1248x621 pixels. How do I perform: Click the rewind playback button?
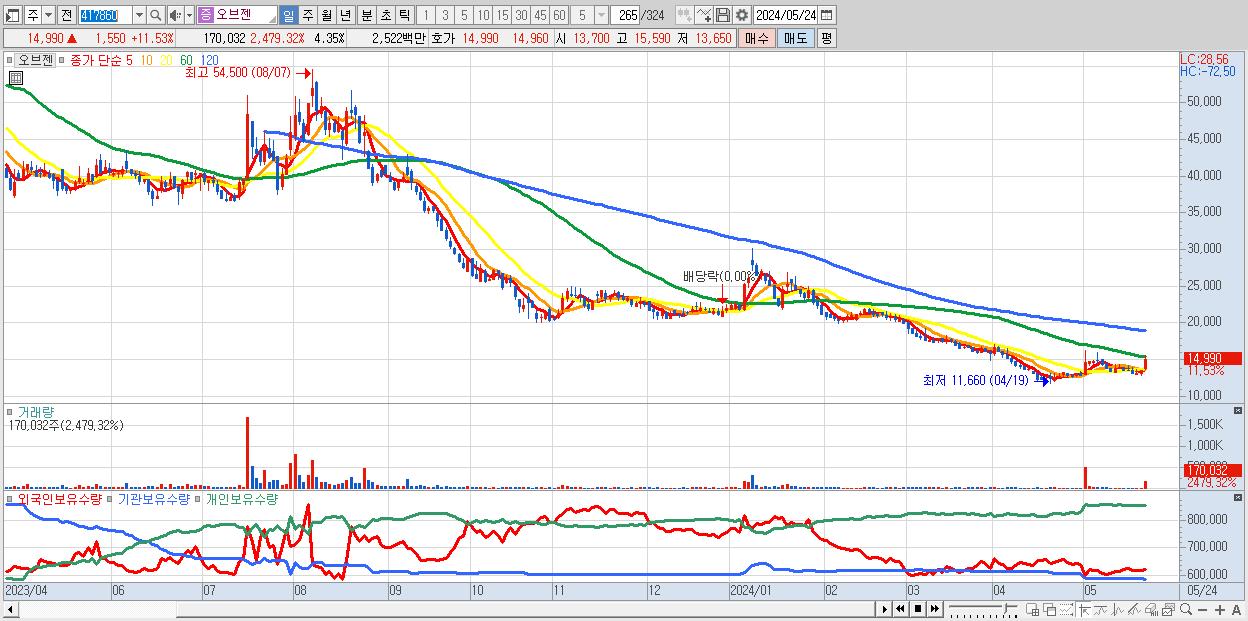tap(900, 609)
